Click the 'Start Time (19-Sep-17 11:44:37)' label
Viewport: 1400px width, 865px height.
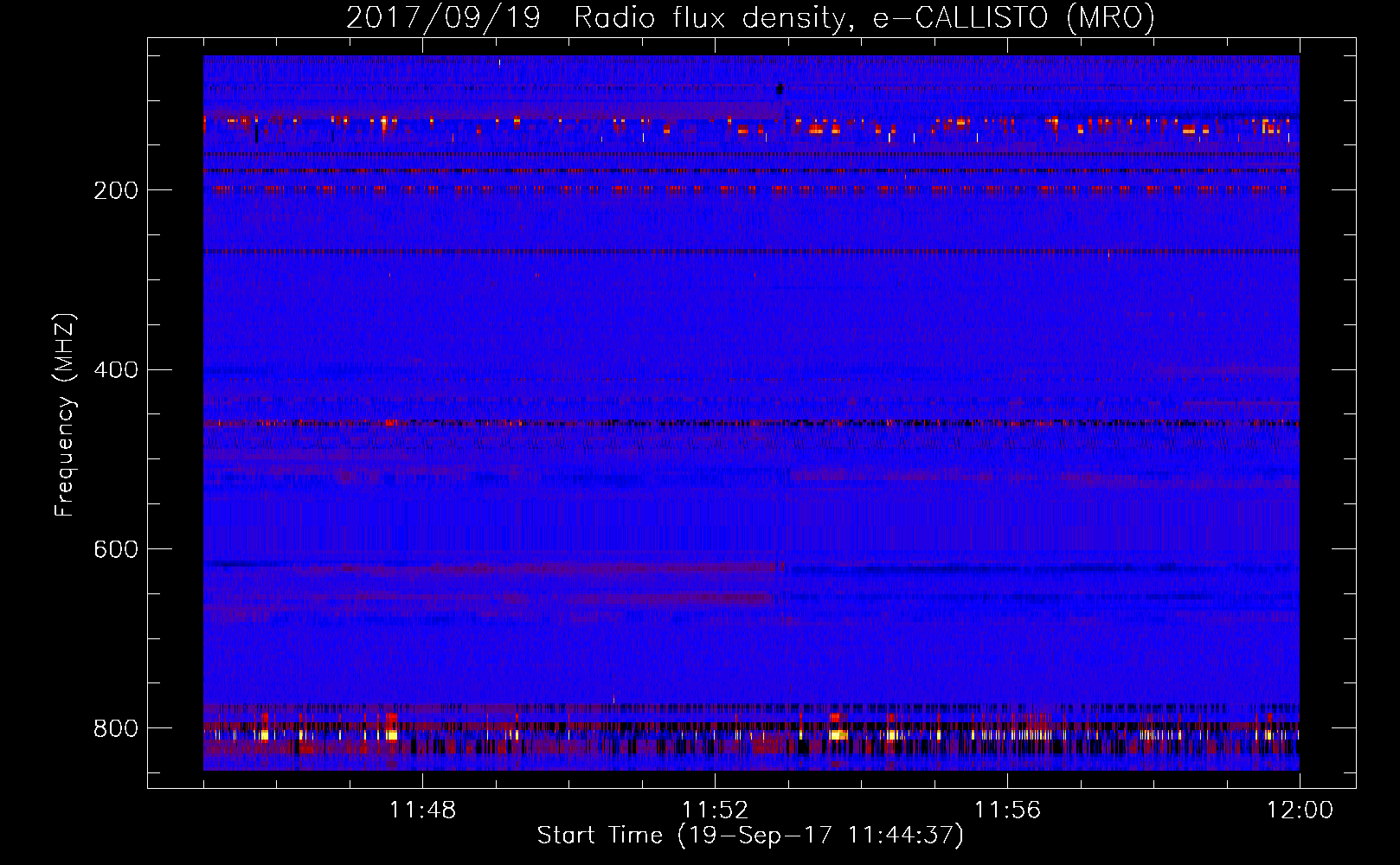point(750,836)
